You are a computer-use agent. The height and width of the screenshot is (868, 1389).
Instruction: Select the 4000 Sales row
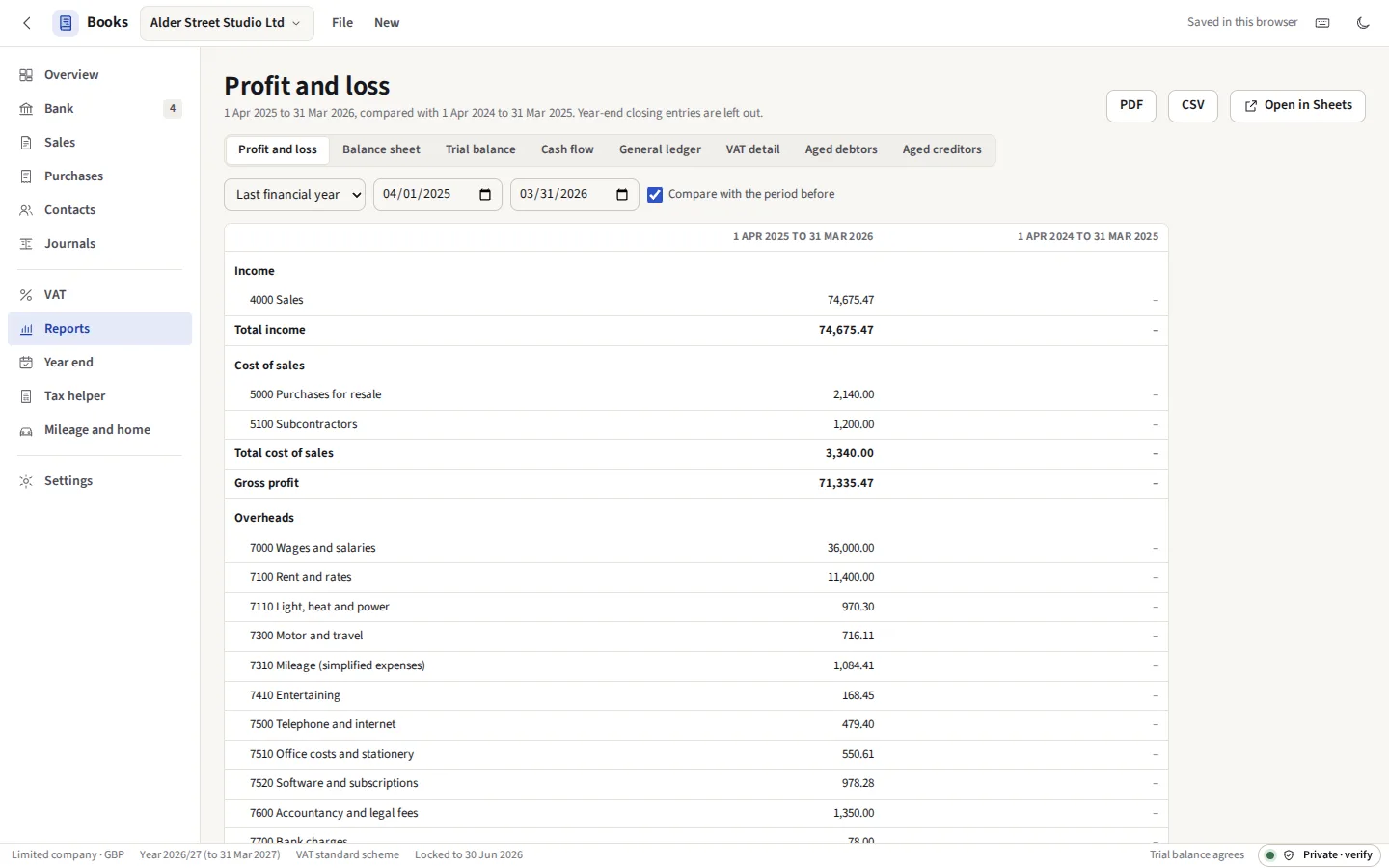(695, 301)
